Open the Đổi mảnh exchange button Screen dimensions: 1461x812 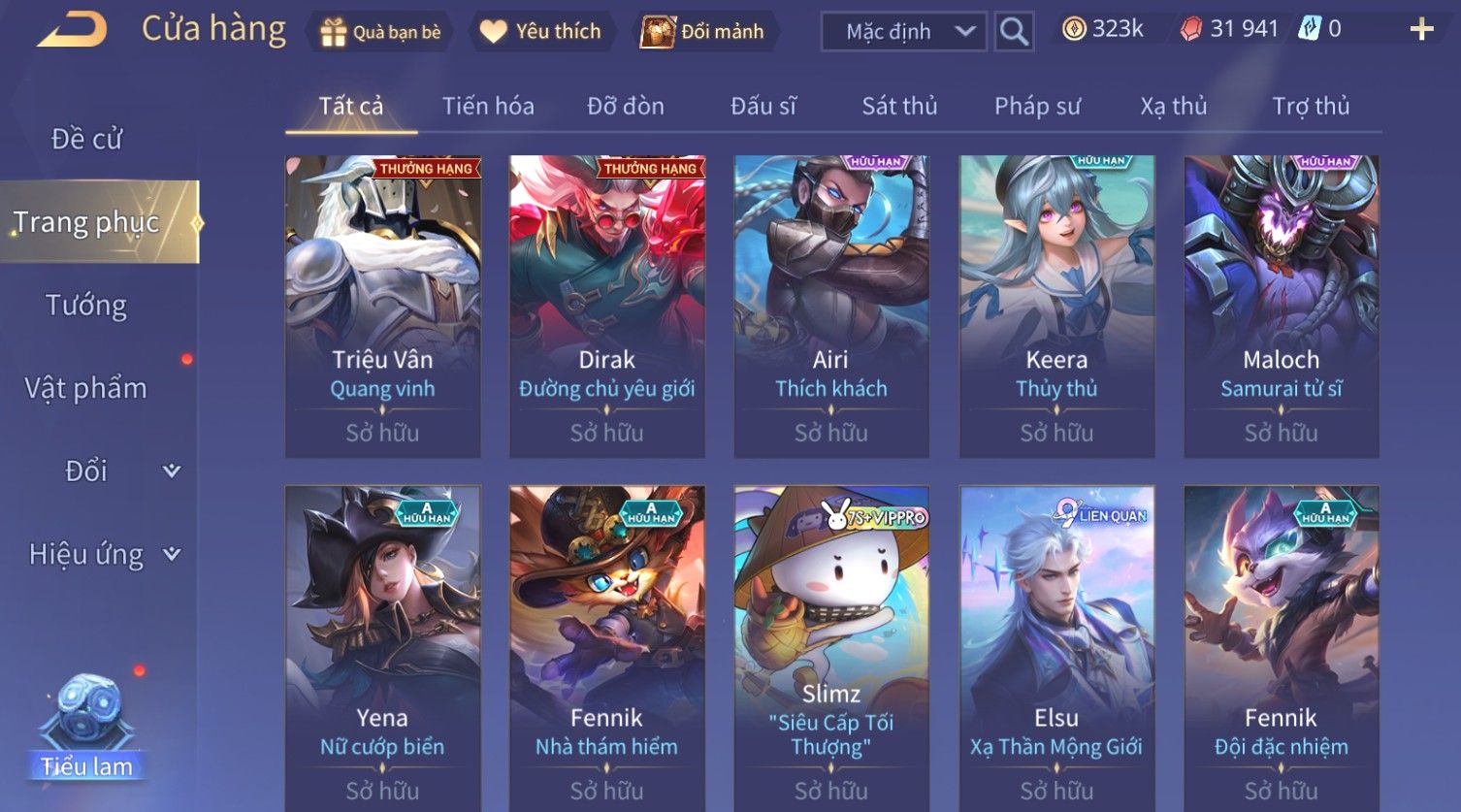(x=702, y=32)
